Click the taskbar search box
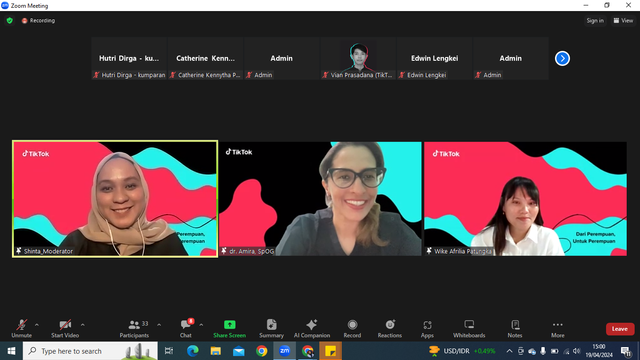Image resolution: width=640 pixels, height=360 pixels. click(90, 351)
